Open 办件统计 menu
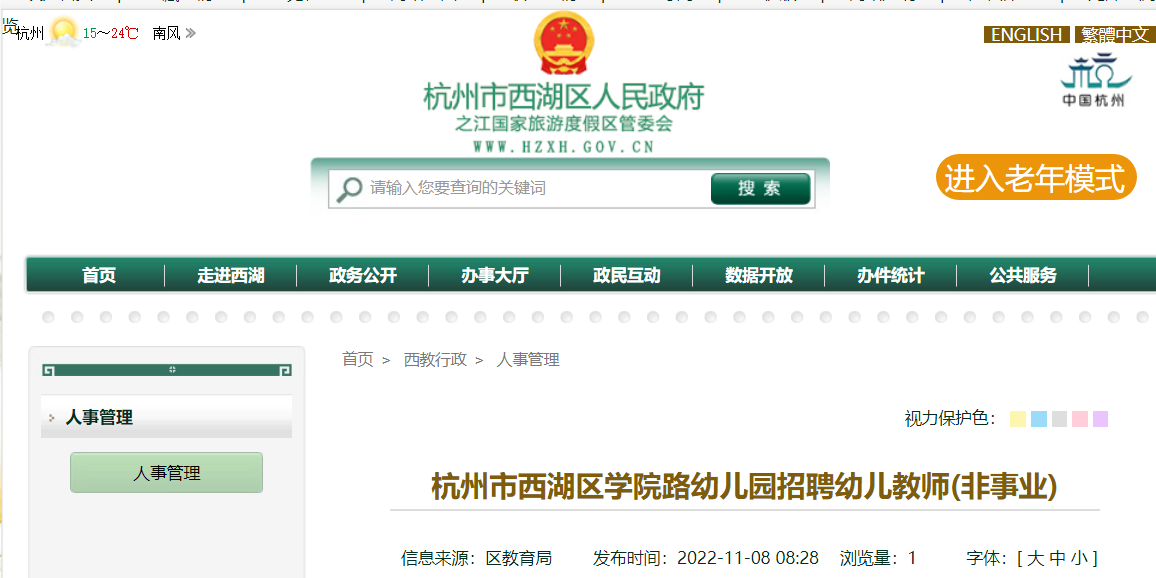The image size is (1156, 578). (891, 276)
